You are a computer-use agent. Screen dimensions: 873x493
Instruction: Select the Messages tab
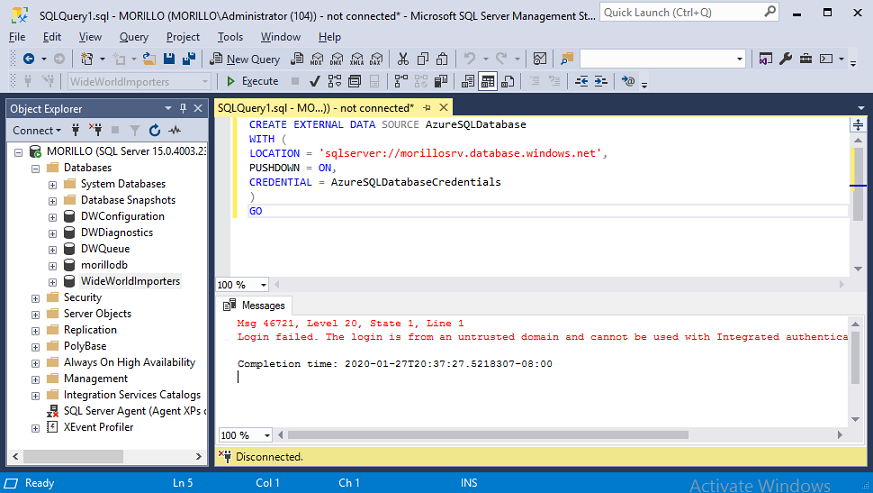[254, 305]
